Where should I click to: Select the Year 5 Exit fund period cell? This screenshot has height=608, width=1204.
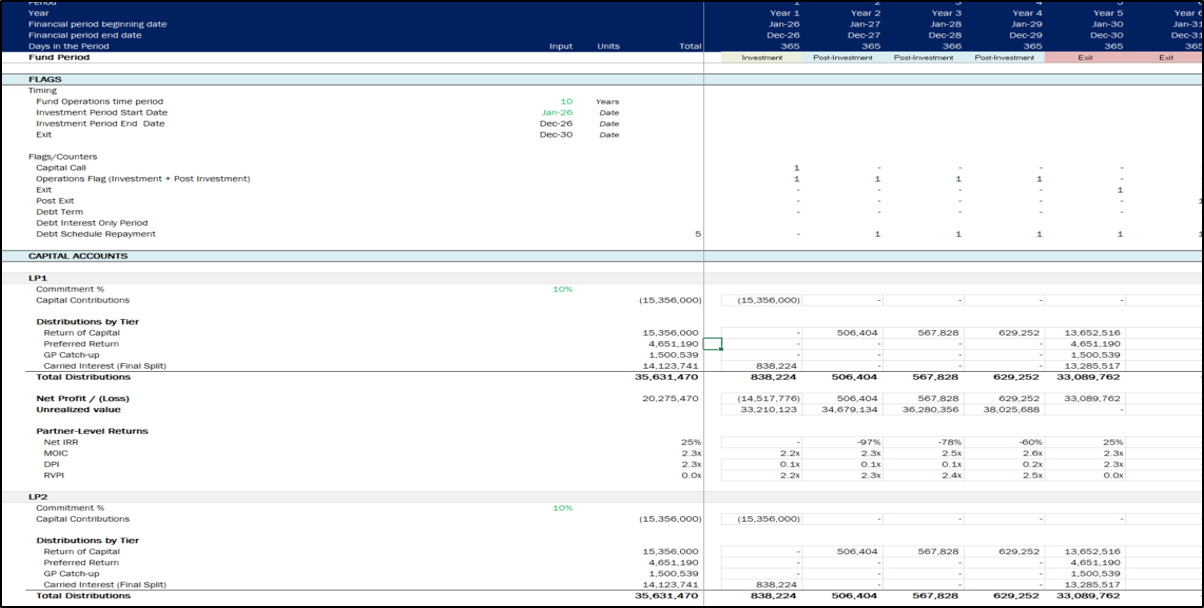(1085, 58)
